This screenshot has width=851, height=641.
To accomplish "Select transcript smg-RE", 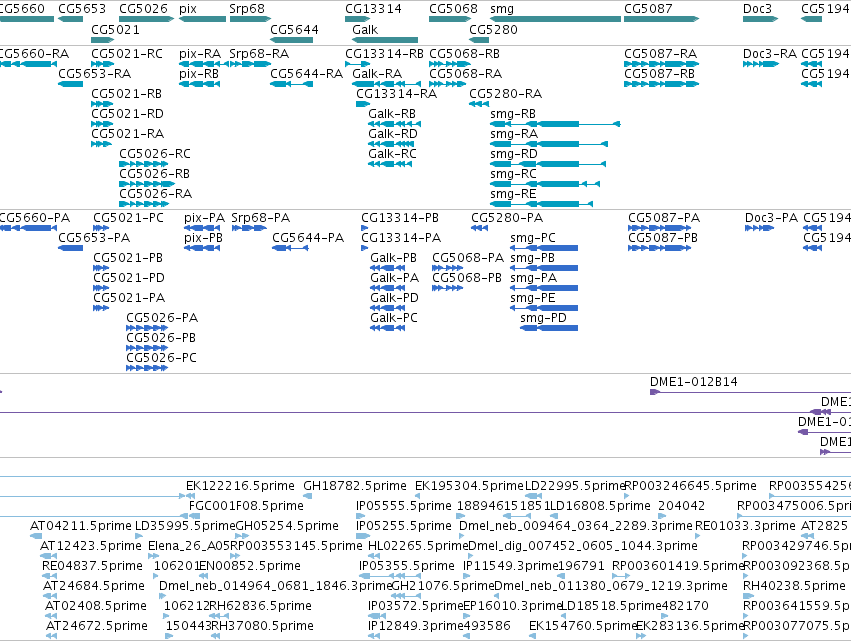I will click(542, 205).
